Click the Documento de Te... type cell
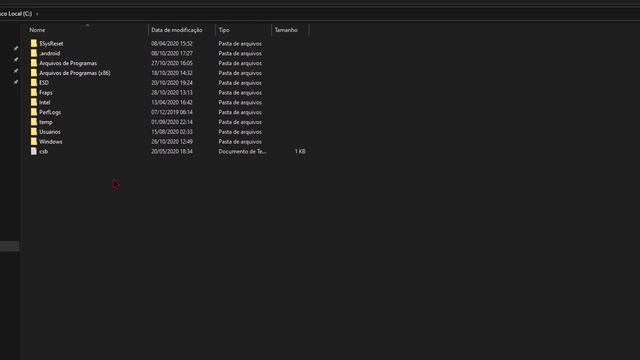 point(242,151)
